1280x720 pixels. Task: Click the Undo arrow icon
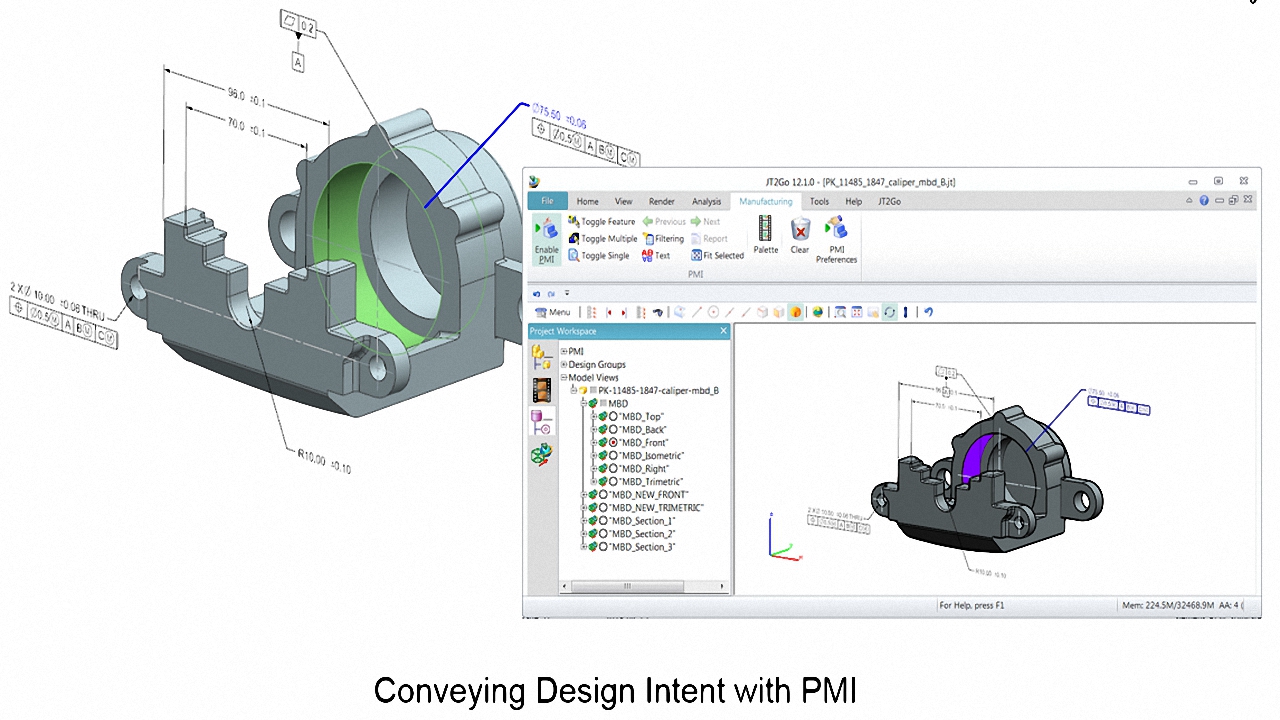tap(536, 293)
